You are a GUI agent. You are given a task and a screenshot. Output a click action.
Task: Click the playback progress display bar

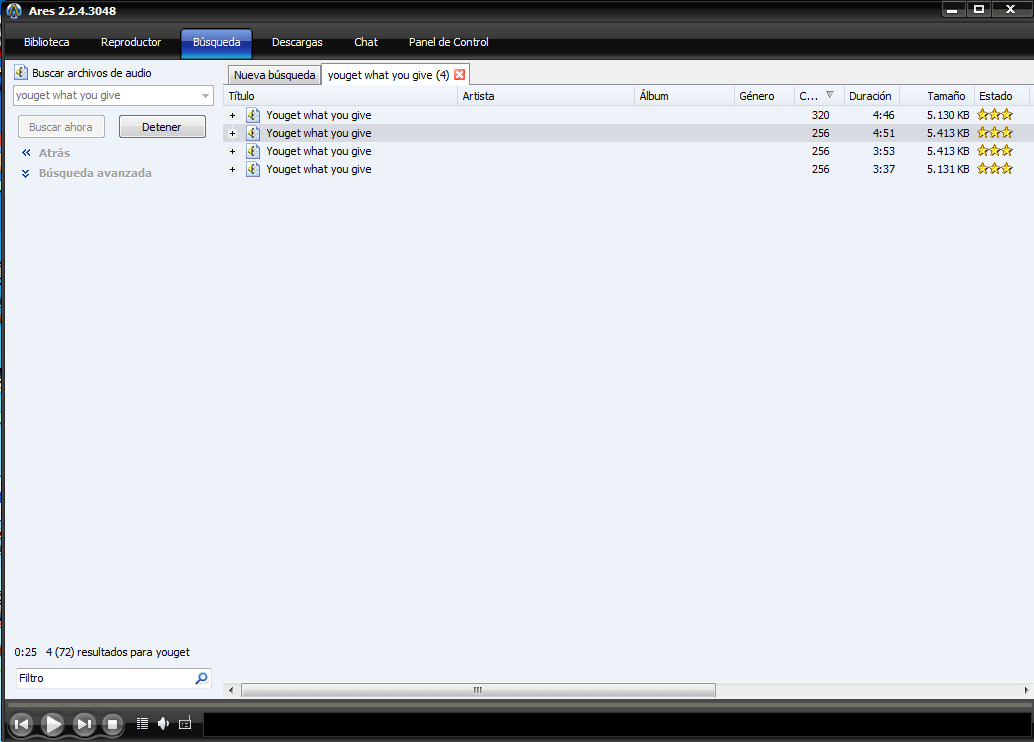pos(617,724)
